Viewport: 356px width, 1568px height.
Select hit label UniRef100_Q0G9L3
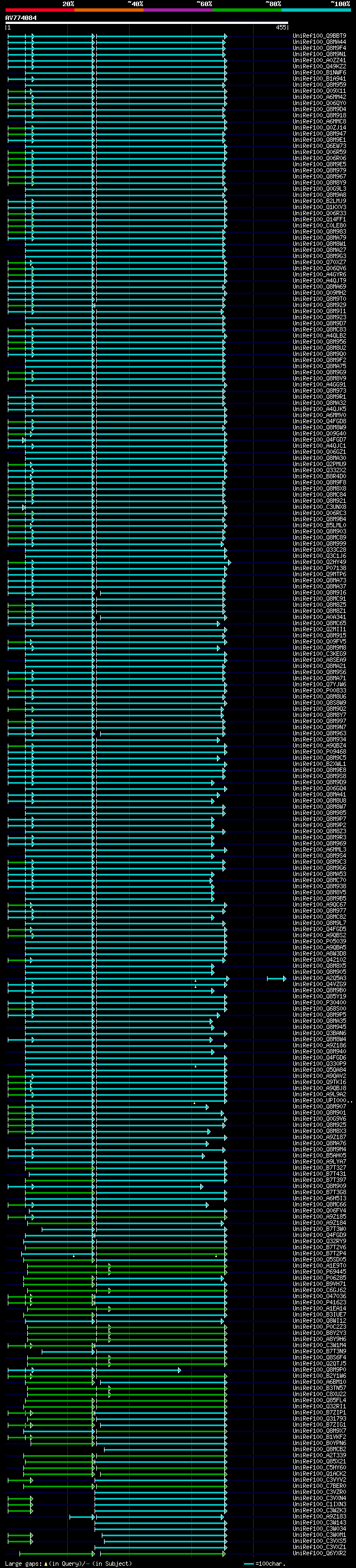click(x=319, y=189)
